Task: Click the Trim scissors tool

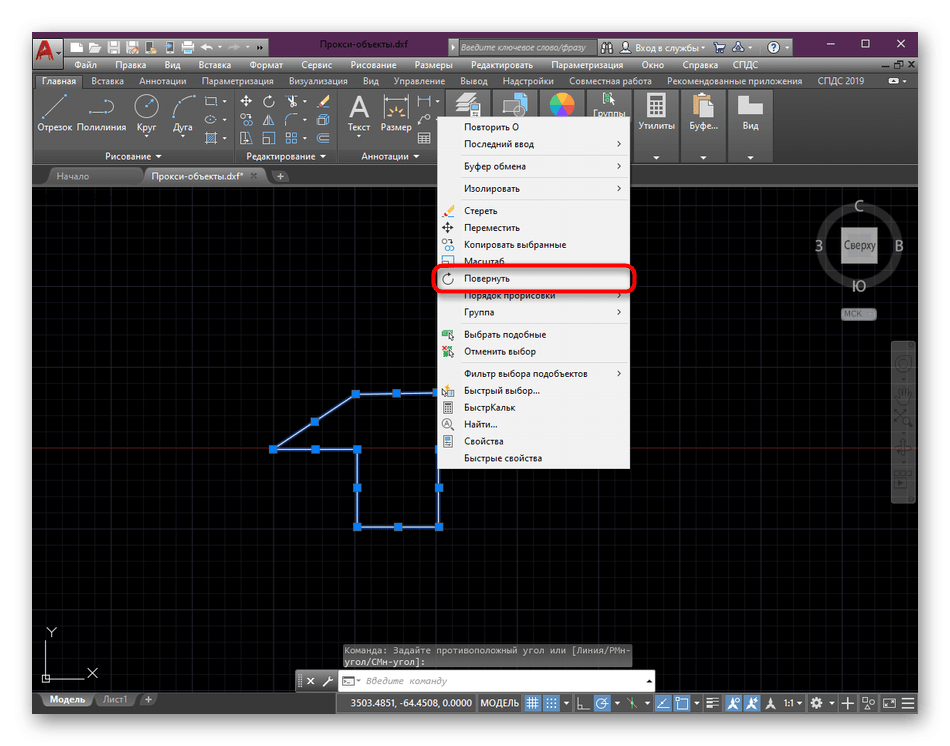Action: (x=292, y=101)
